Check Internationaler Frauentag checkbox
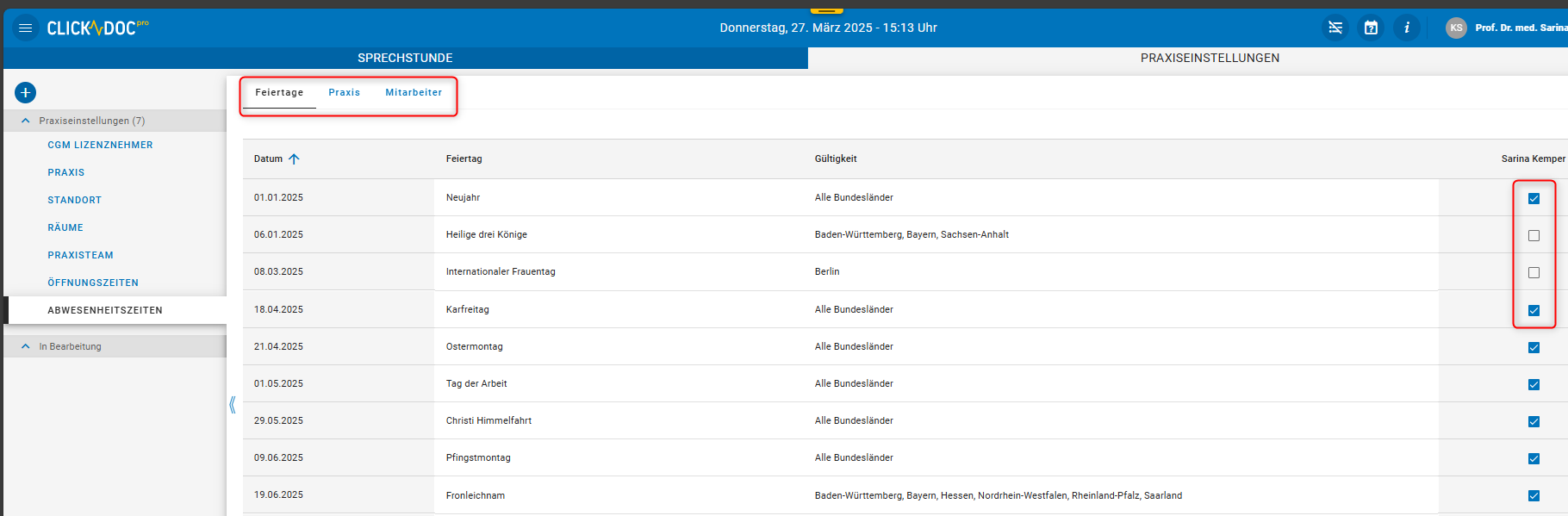 coord(1534,272)
